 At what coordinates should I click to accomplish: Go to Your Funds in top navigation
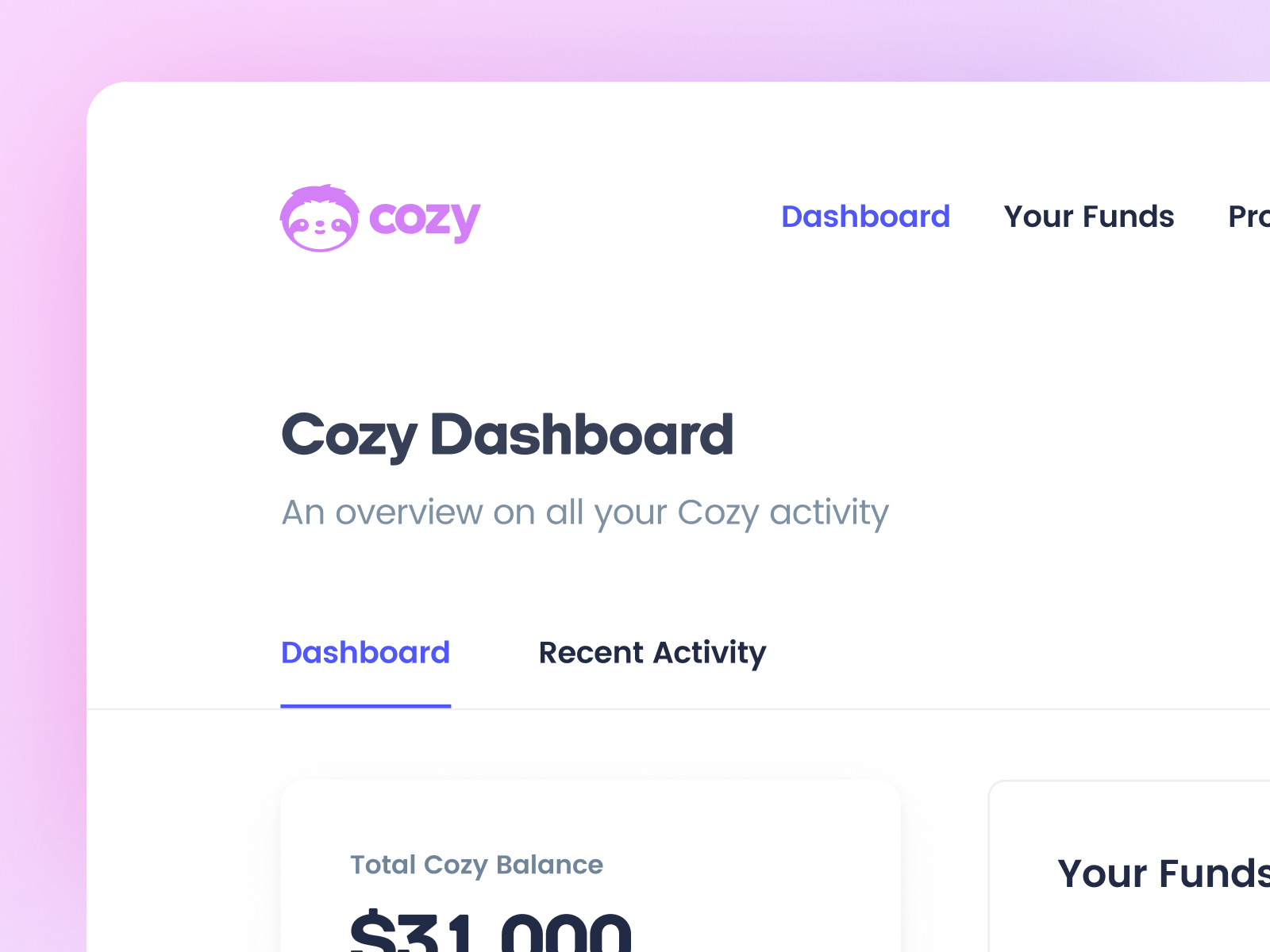tap(1088, 217)
